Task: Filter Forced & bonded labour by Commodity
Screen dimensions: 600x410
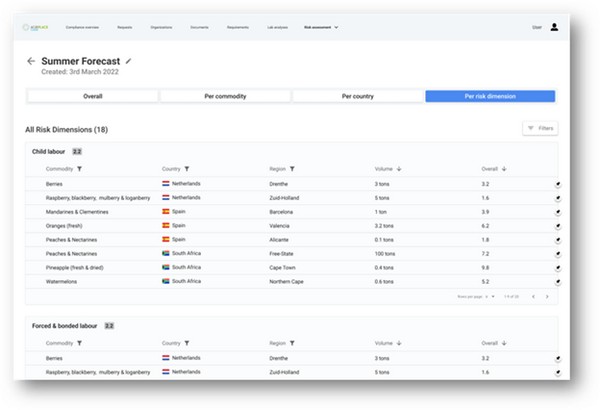Action: pyautogui.click(x=79, y=341)
